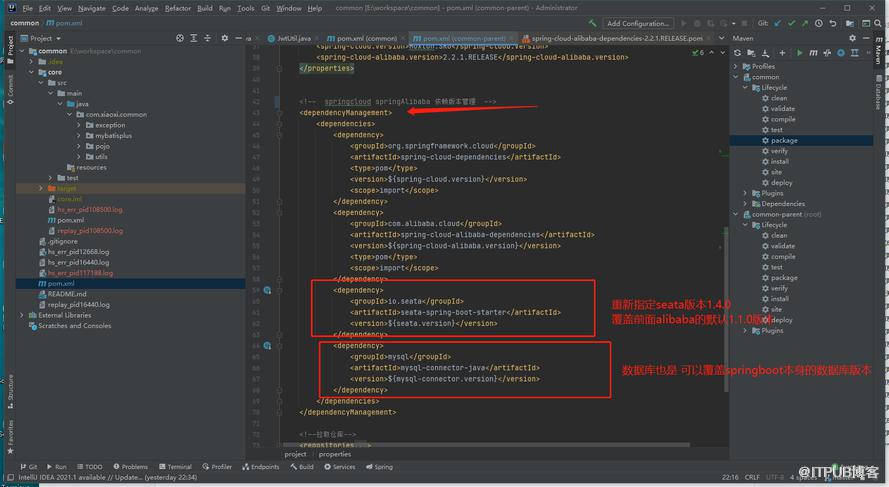Select root pom.xml in project tree

click(x=61, y=283)
